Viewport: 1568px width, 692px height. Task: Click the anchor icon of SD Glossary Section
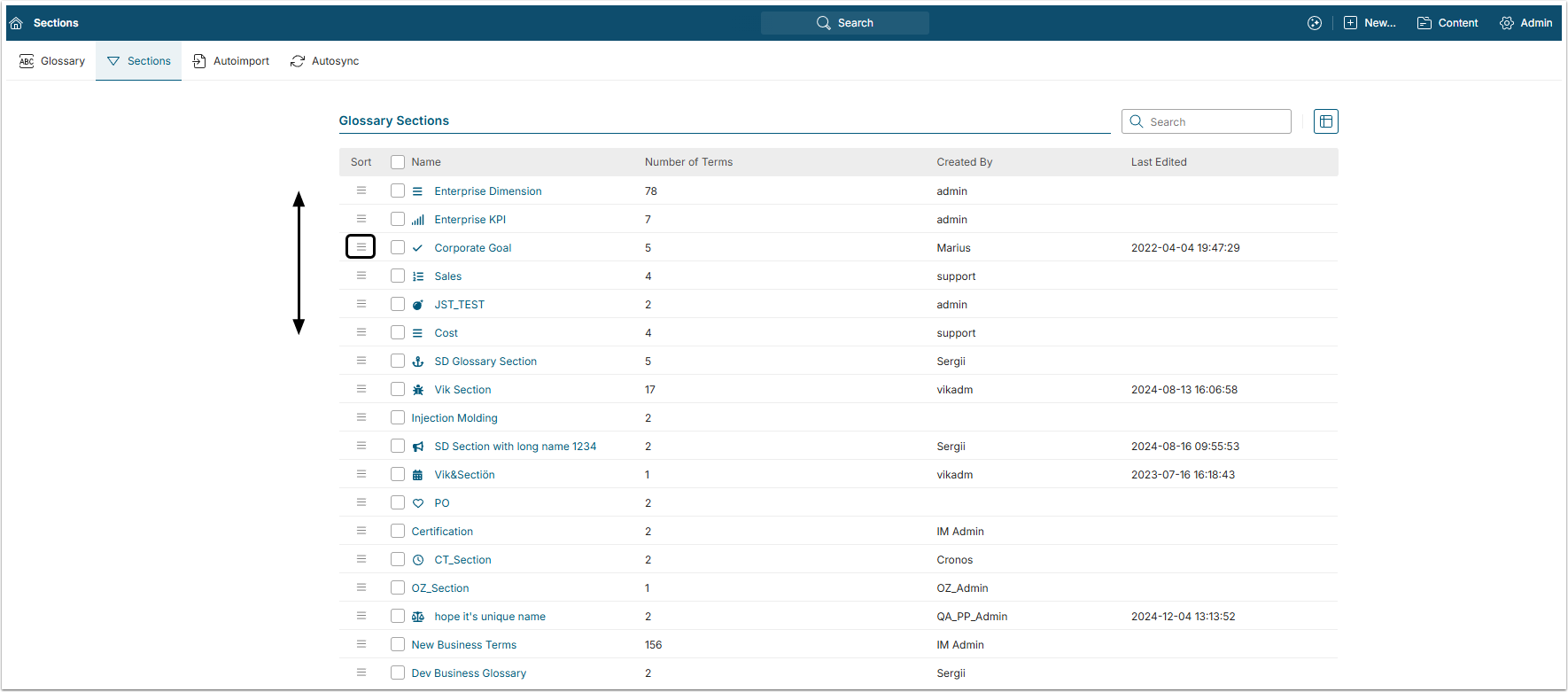click(418, 362)
